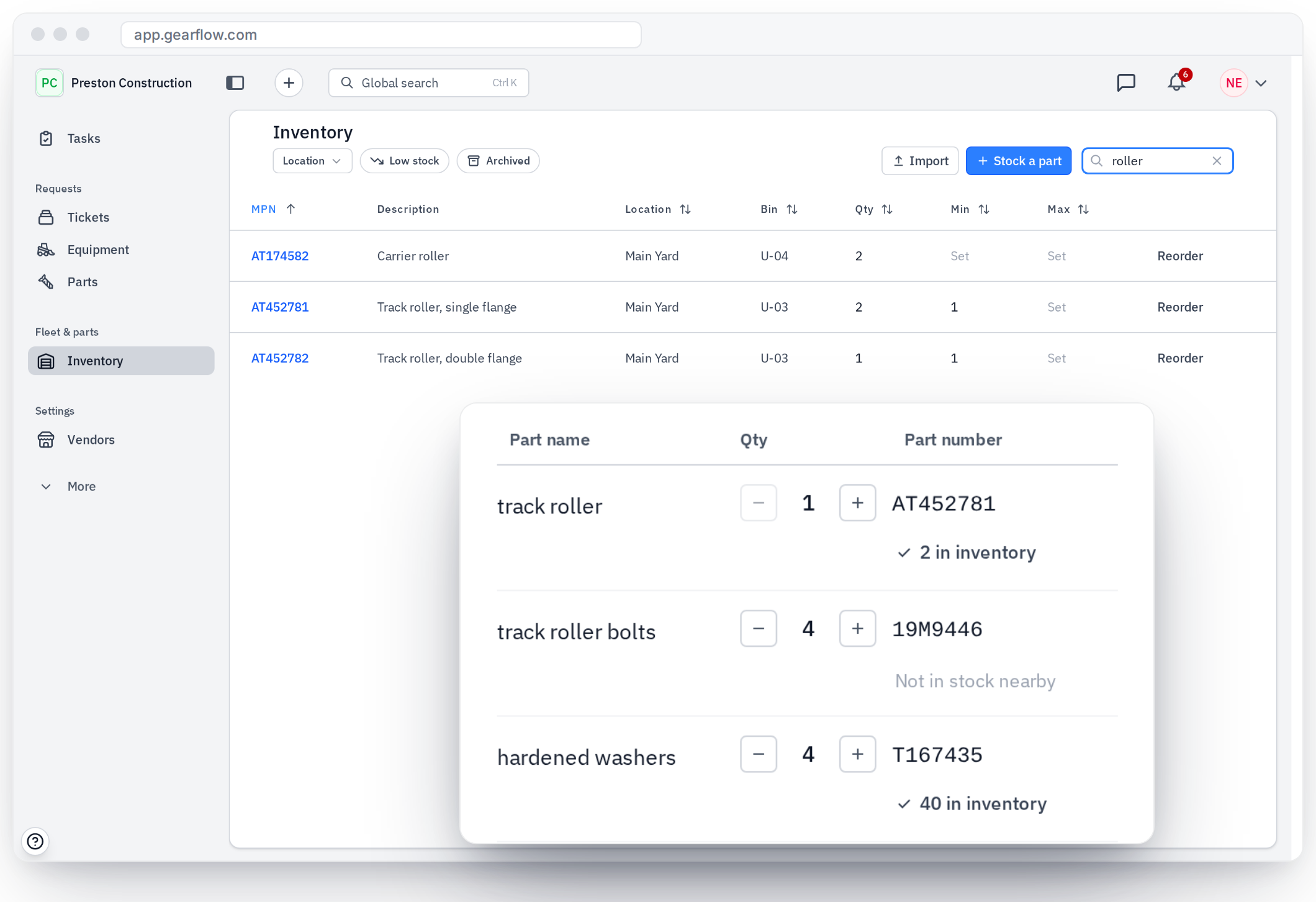Image resolution: width=1316 pixels, height=902 pixels.
Task: Decrease hardened washers quantity with minus
Action: click(759, 754)
